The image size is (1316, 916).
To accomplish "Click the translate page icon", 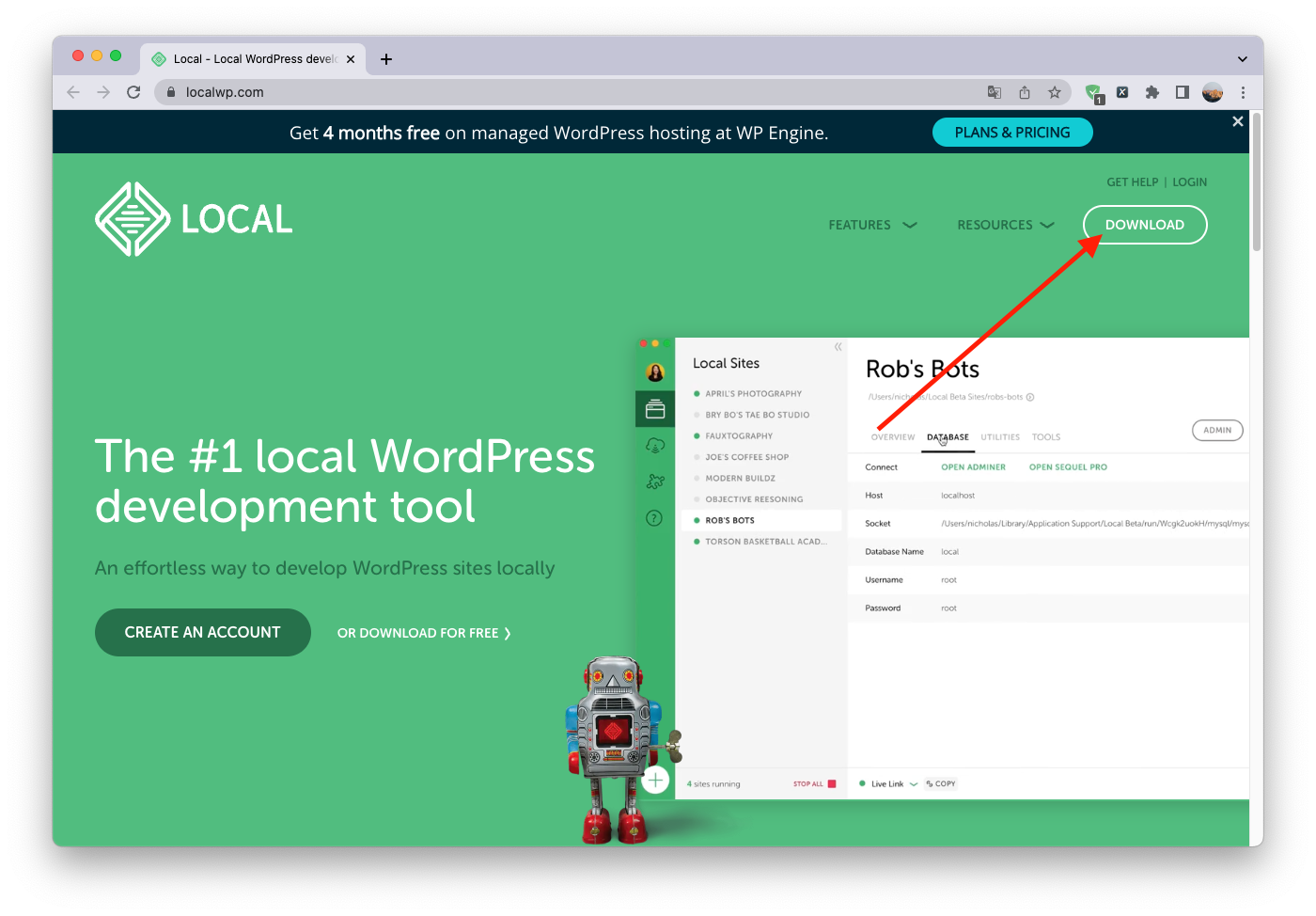I will click(995, 92).
